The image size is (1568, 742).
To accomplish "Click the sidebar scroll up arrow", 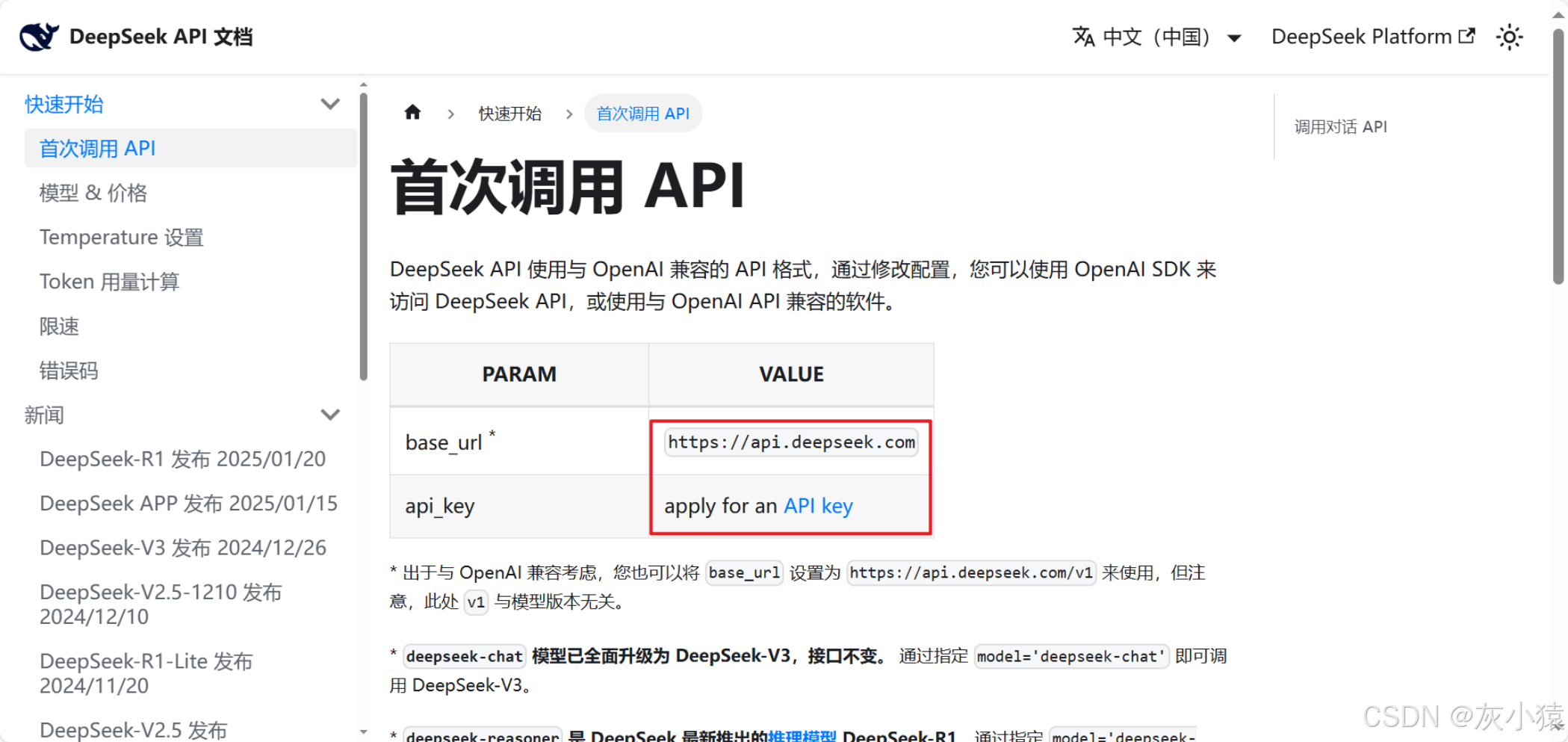I will click(x=364, y=85).
